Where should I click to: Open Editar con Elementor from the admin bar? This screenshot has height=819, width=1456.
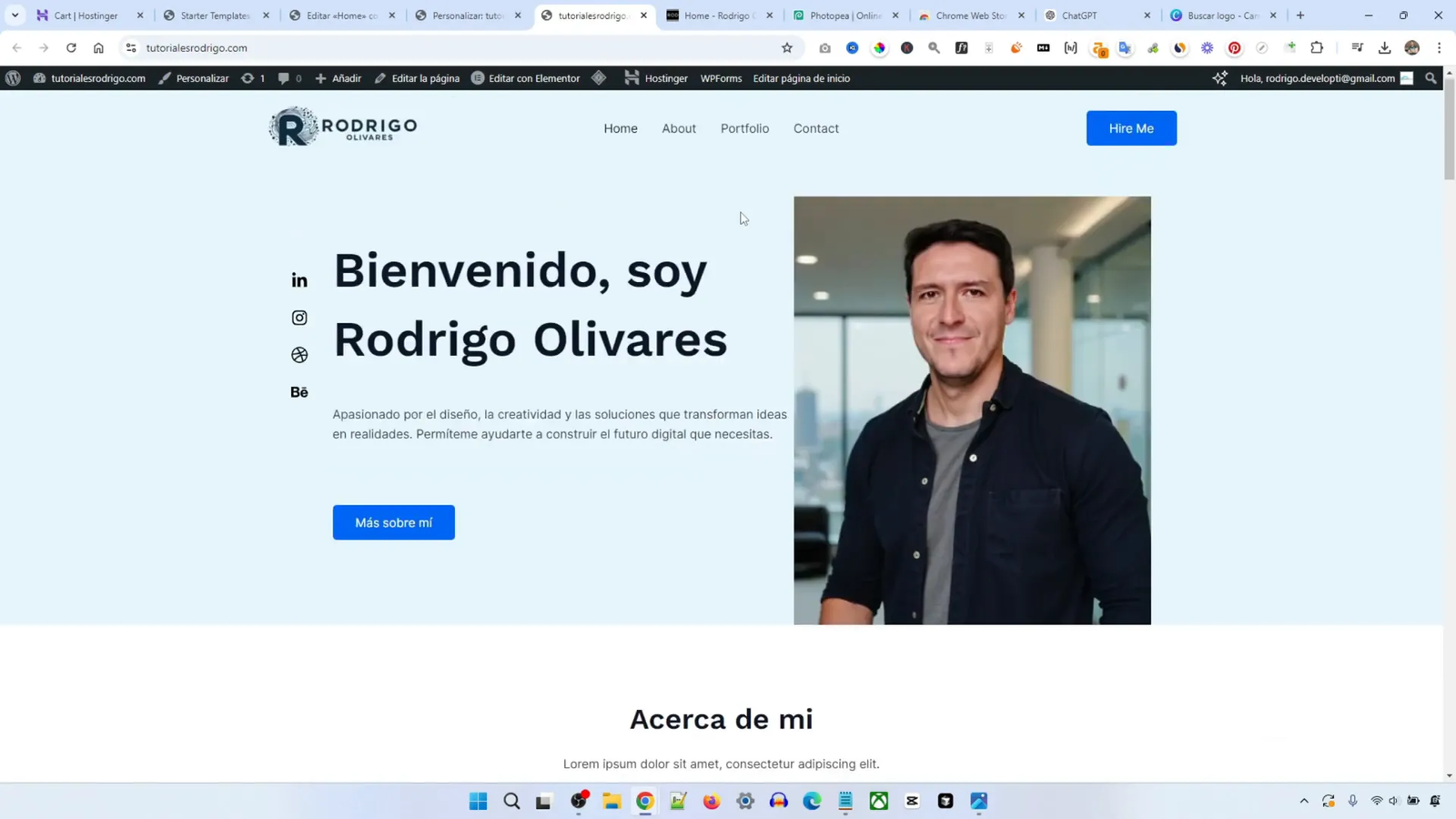pyautogui.click(x=525, y=78)
